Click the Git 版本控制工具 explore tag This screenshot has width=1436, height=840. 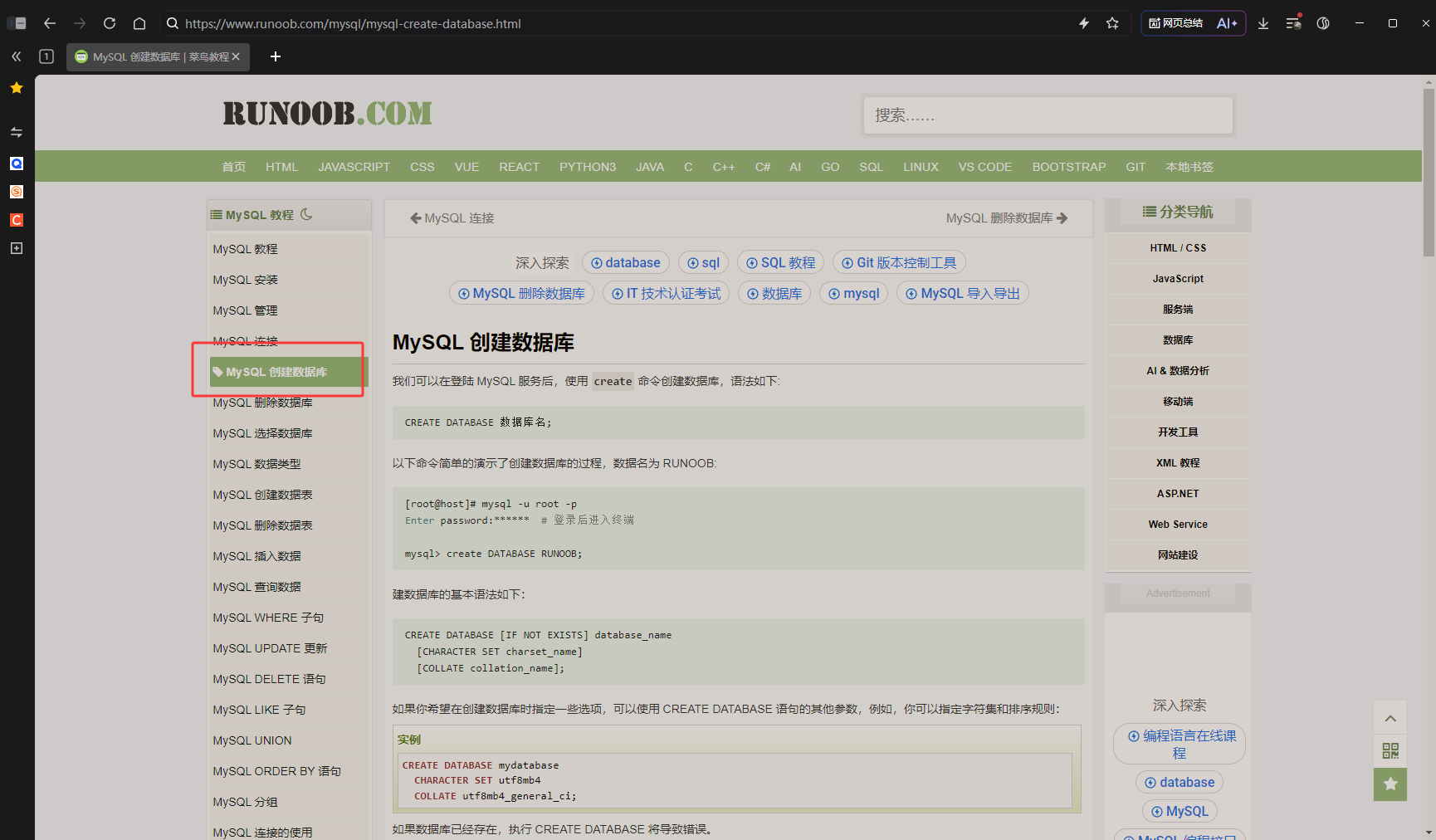(899, 263)
